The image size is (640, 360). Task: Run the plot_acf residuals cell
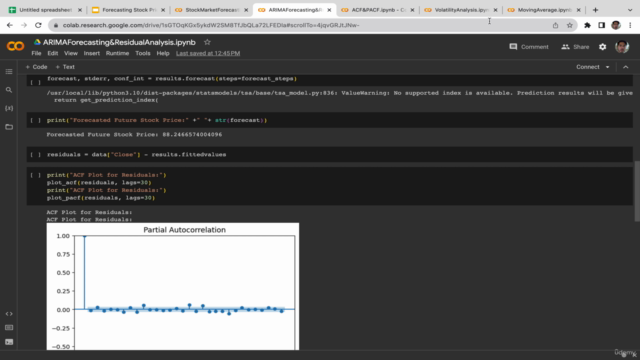pyautogui.click(x=36, y=175)
